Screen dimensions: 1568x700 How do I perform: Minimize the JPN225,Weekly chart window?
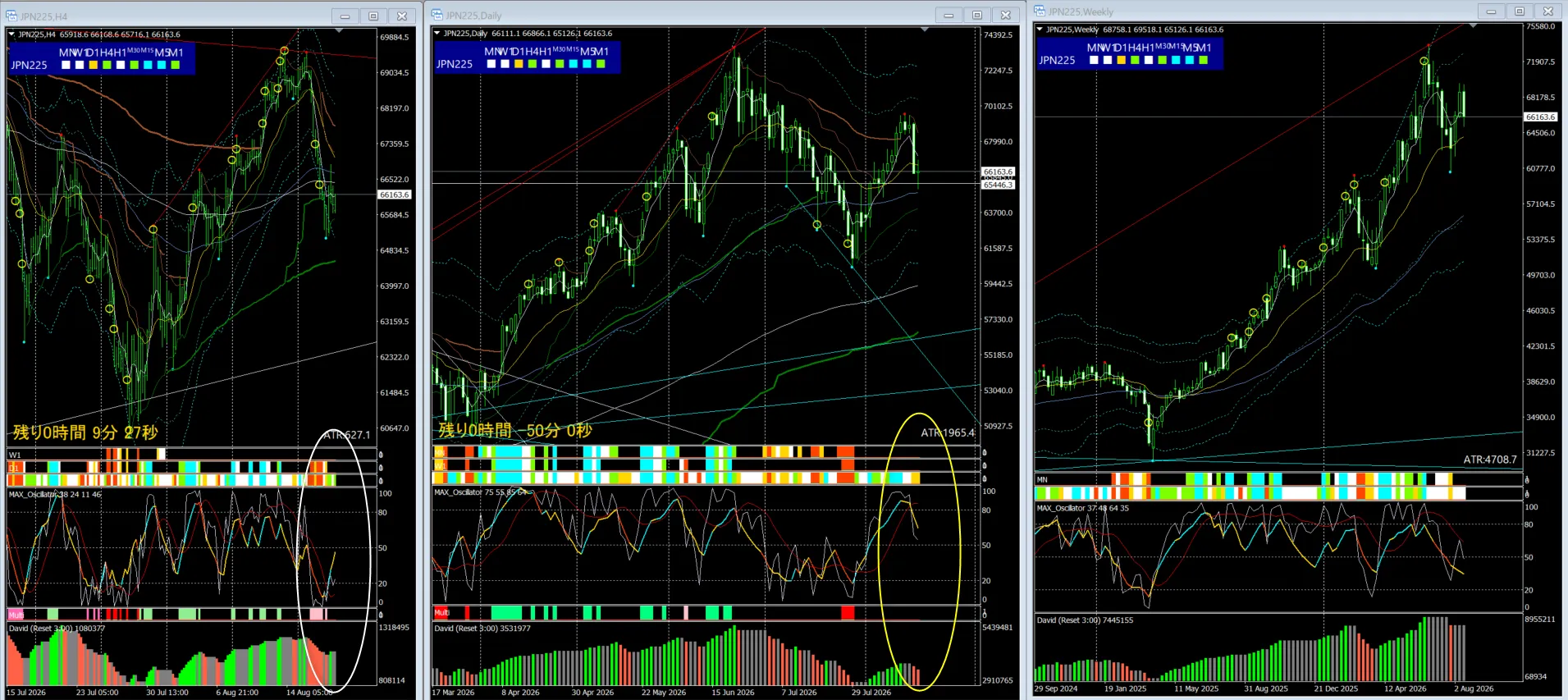click(x=1491, y=11)
